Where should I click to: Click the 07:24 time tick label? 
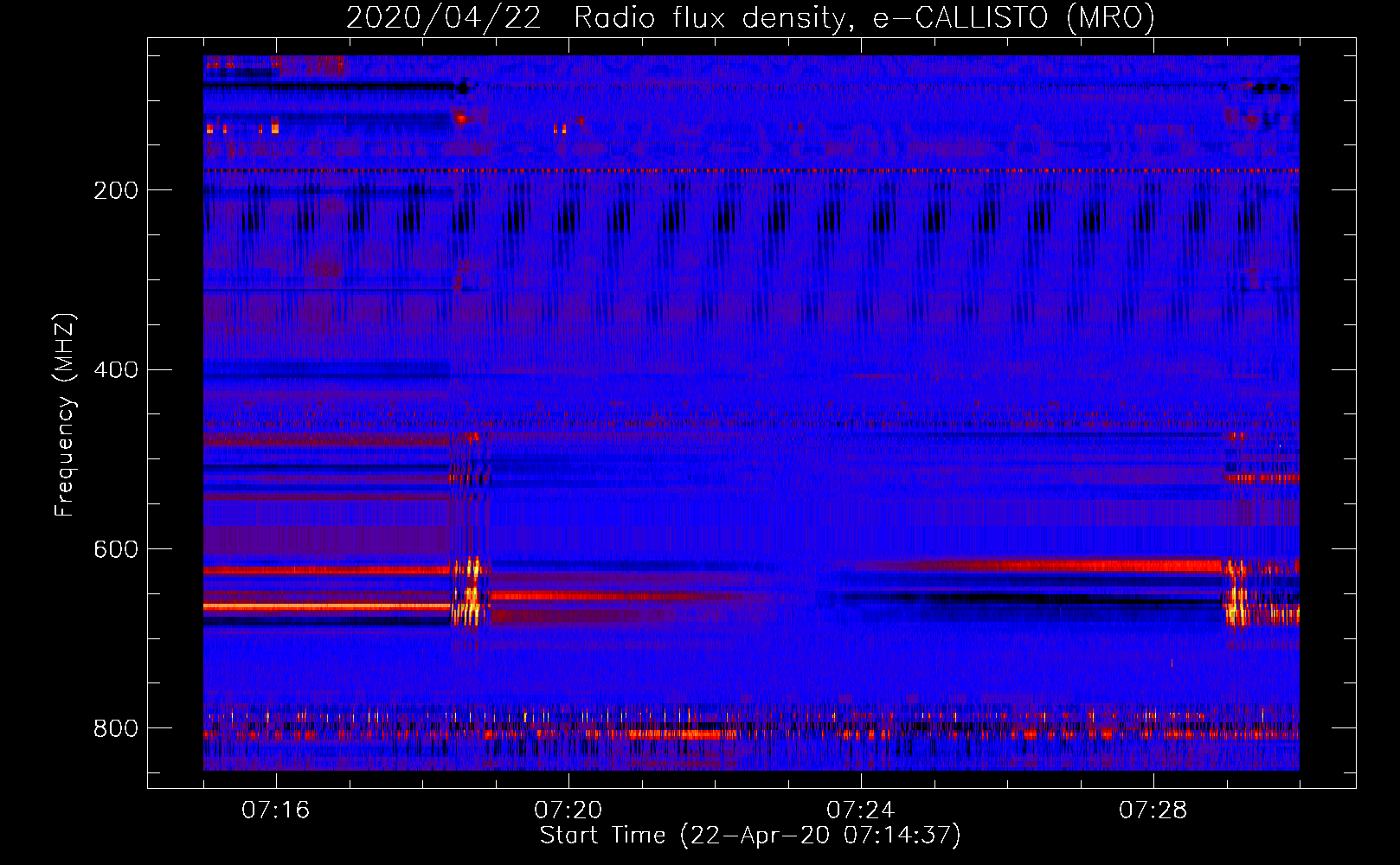[x=860, y=811]
